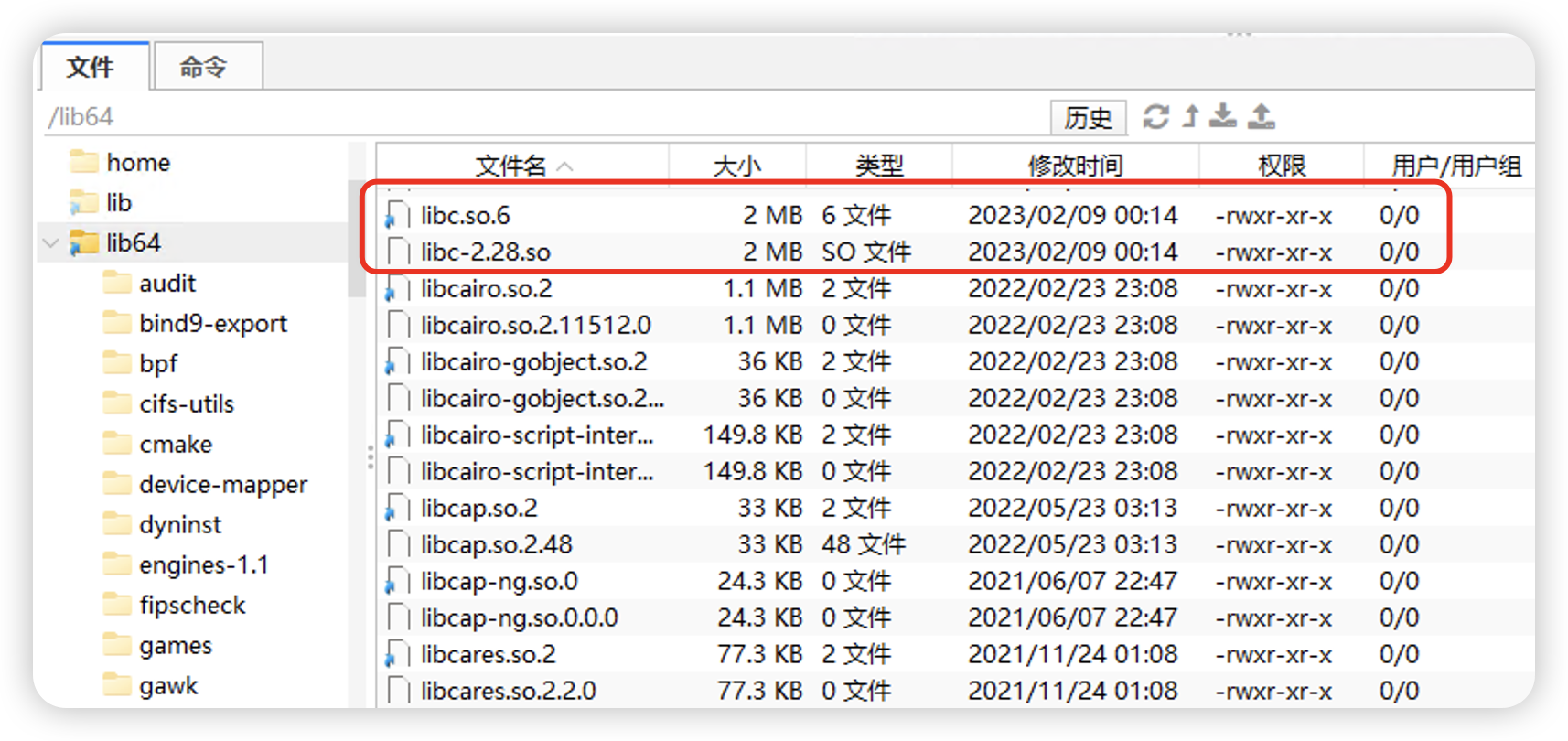This screenshot has height=741, width=1568.
Task: Open the 历史 history button
Action: pyautogui.click(x=1088, y=117)
